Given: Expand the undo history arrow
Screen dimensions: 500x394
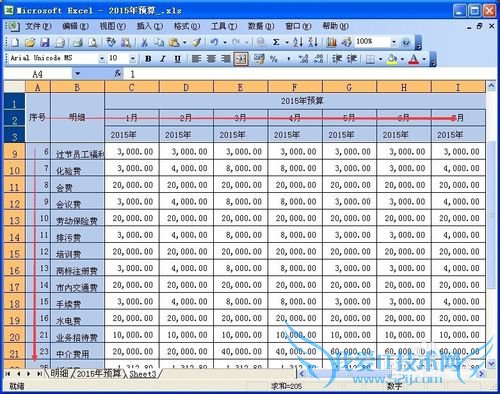Looking at the screenshot, I should tap(225, 42).
